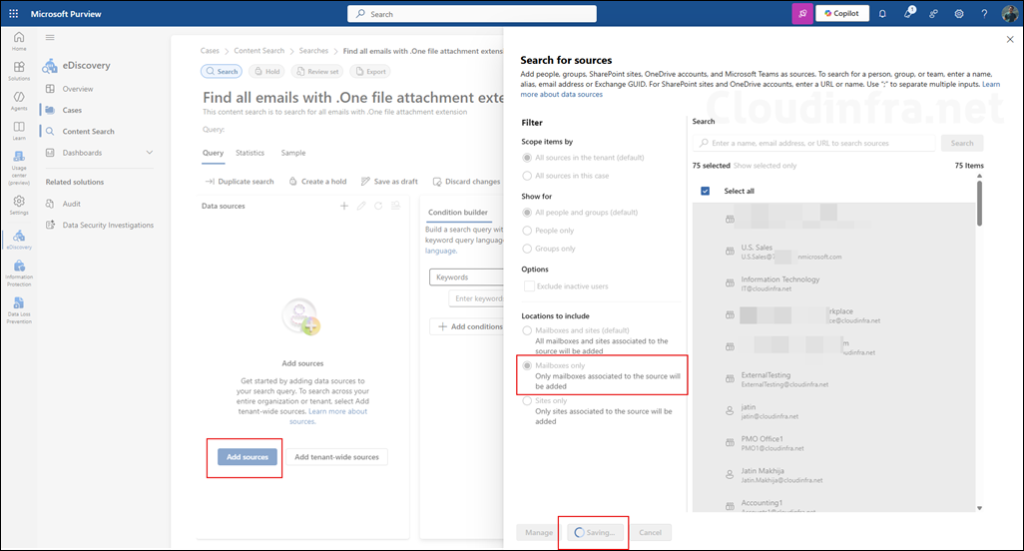Image resolution: width=1024 pixels, height=551 pixels.
Task: Uncheck the Select all checkbox
Action: (705, 191)
